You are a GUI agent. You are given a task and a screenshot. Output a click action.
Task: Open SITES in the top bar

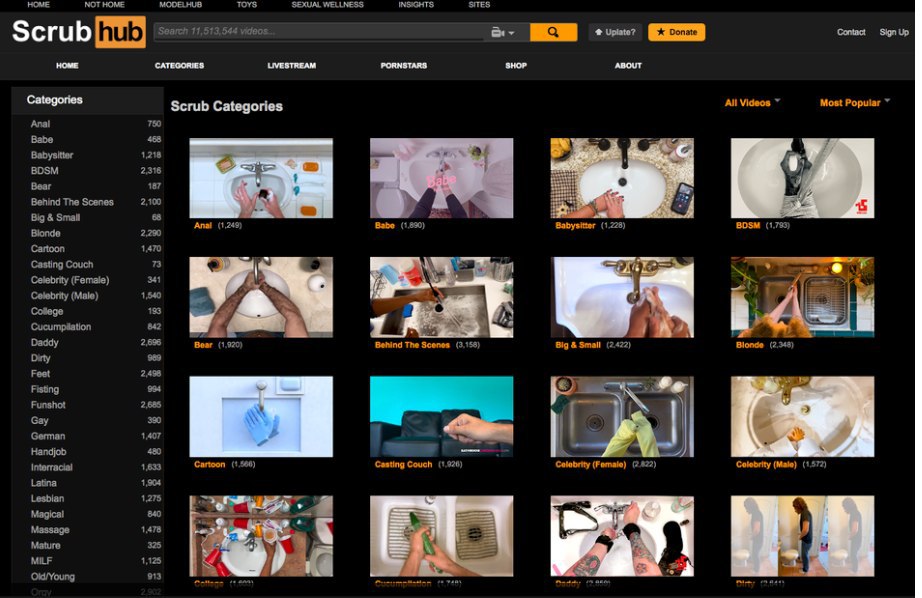(x=479, y=4)
